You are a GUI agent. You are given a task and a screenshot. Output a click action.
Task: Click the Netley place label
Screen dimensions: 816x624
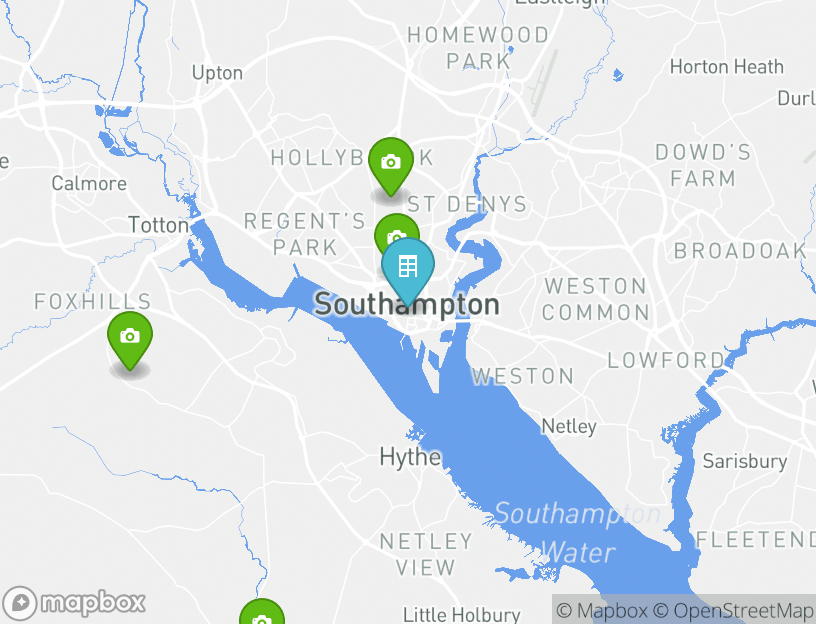coord(569,426)
